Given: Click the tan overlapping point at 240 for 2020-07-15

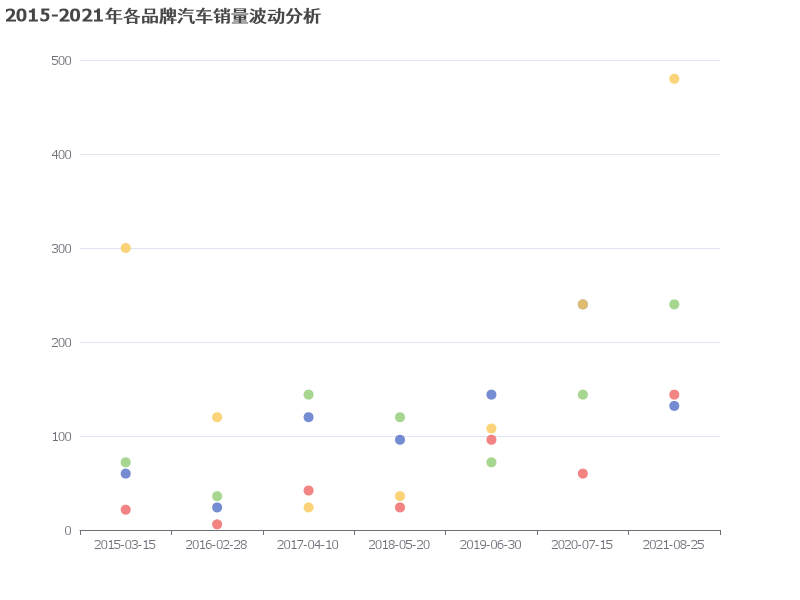Looking at the screenshot, I should tap(583, 305).
